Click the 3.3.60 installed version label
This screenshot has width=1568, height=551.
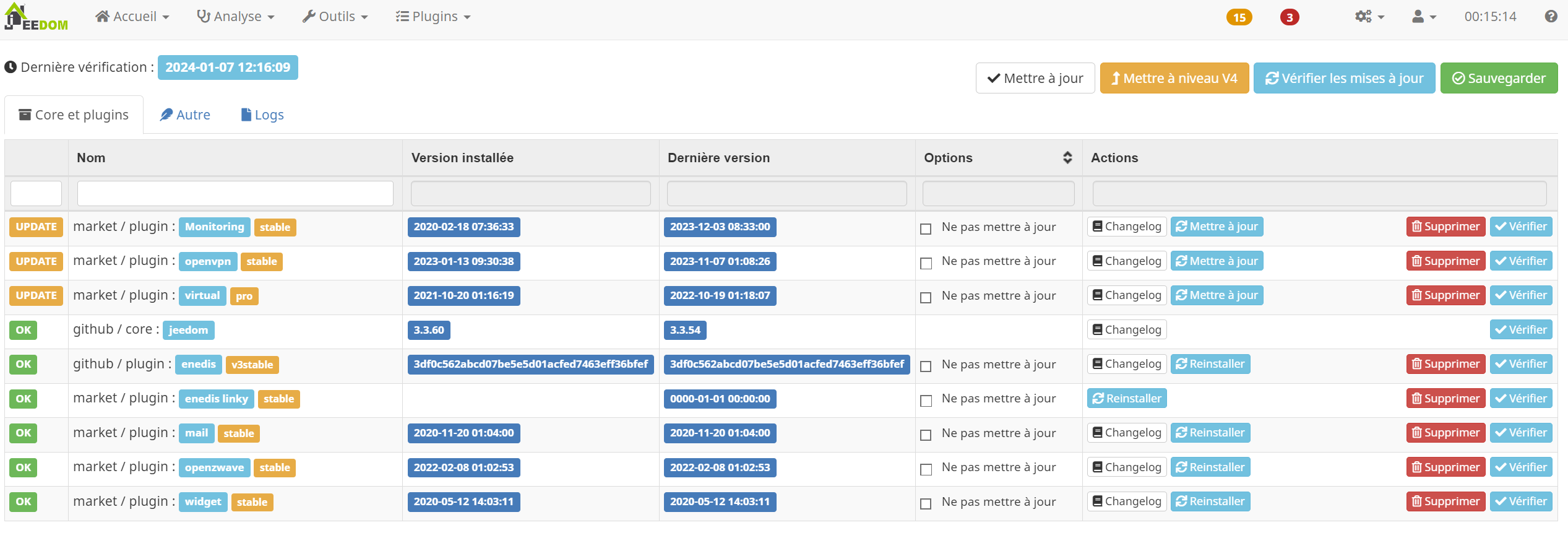[x=429, y=330]
